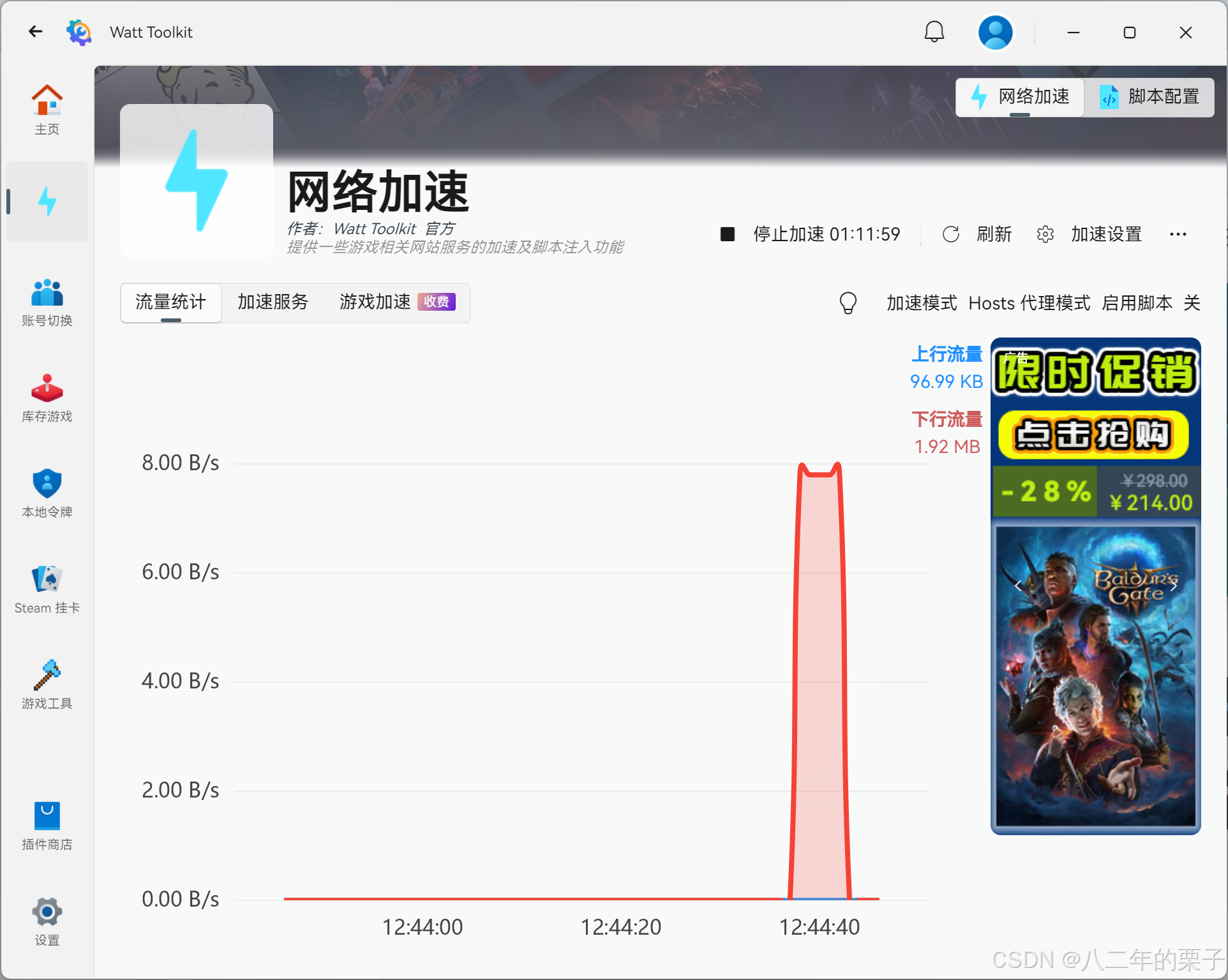Image resolution: width=1228 pixels, height=980 pixels.
Task: Click the 4.00 B/s axis label
Action: tap(181, 681)
